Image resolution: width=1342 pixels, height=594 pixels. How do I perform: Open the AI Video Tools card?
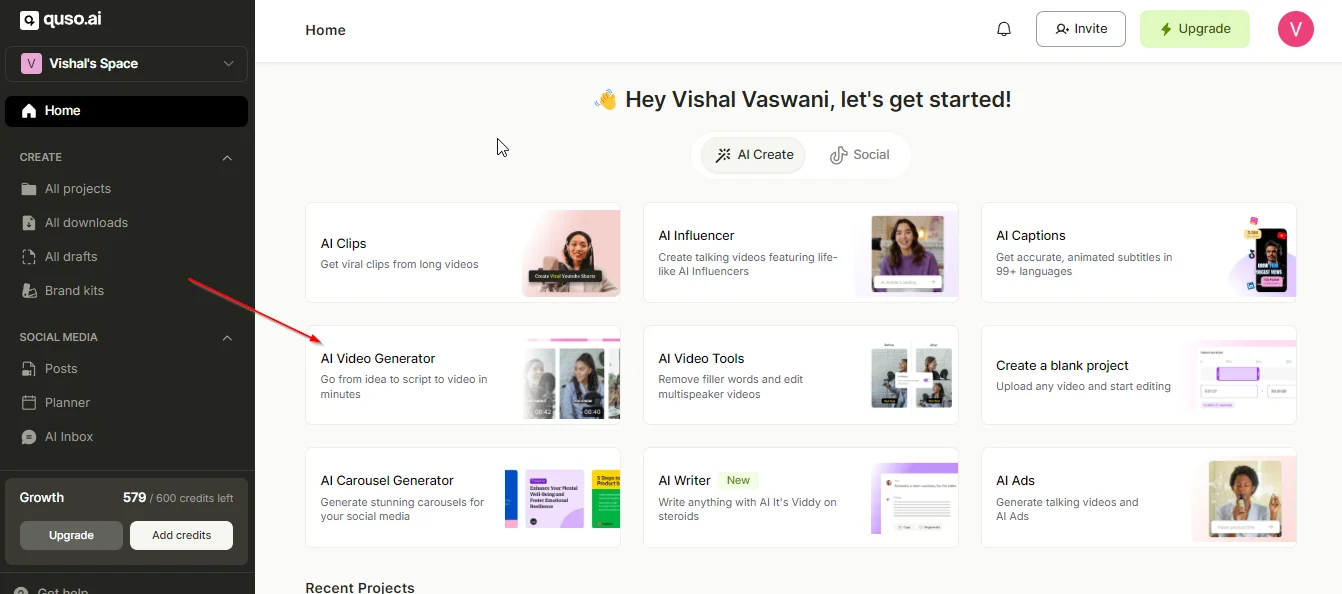coord(800,375)
